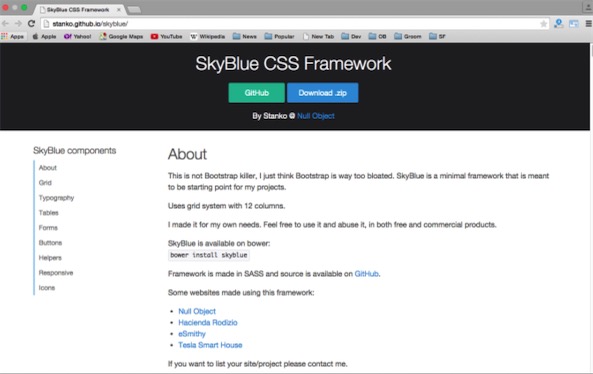Go to Icons in components sidebar
Screen dimensions: 593x374
[47, 288]
